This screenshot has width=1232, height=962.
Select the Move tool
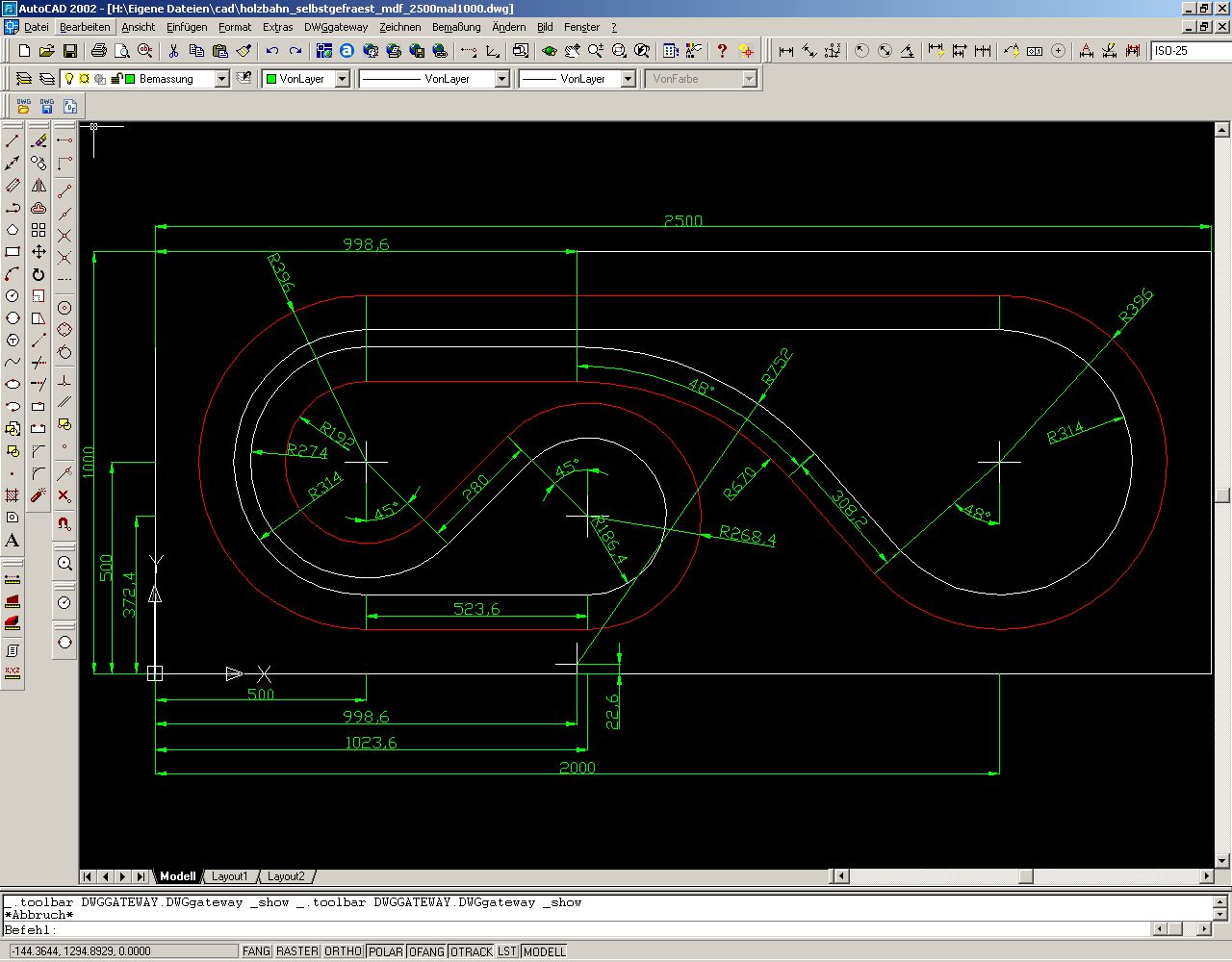38,252
